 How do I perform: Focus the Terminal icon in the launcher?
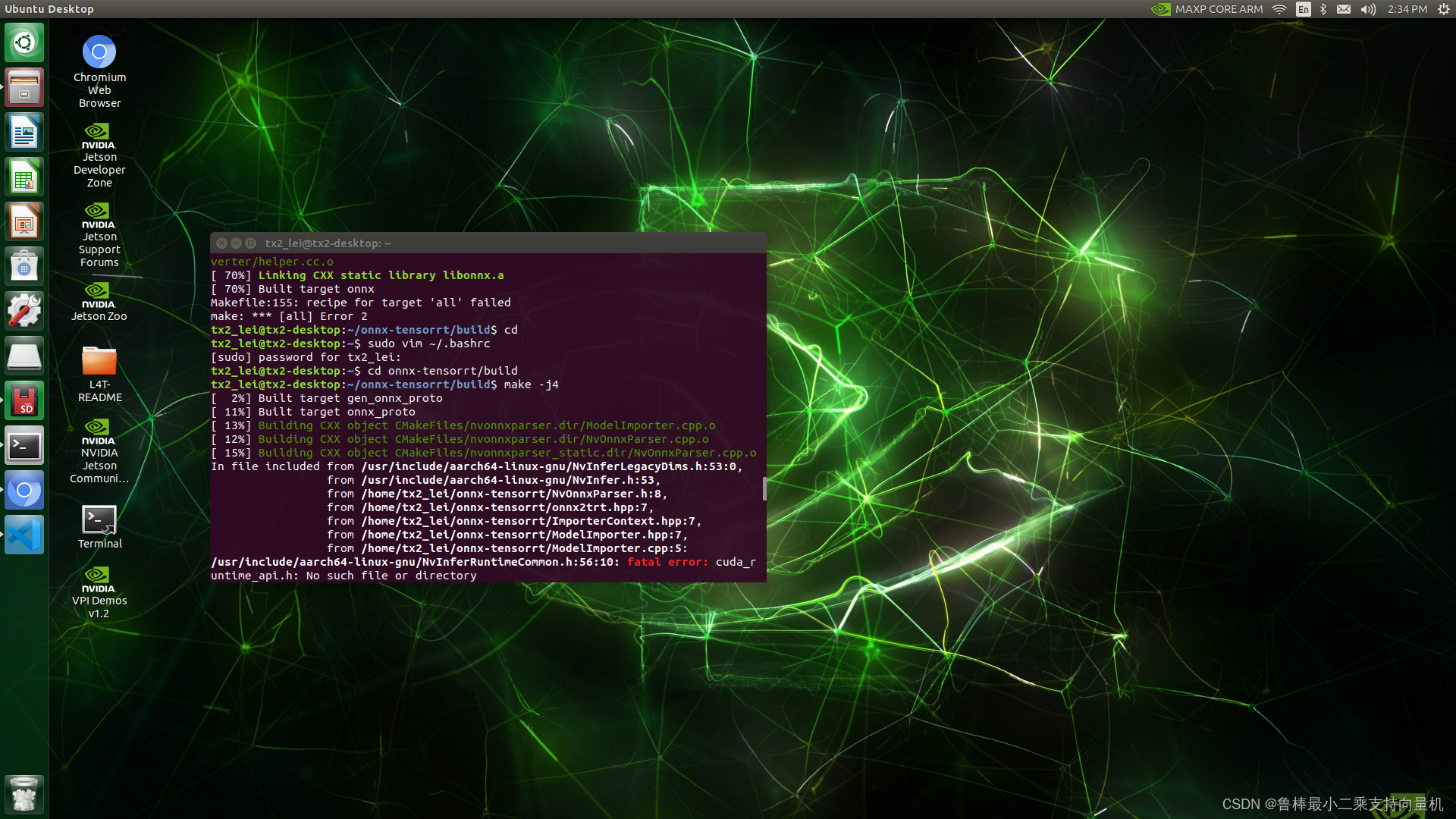[x=24, y=445]
